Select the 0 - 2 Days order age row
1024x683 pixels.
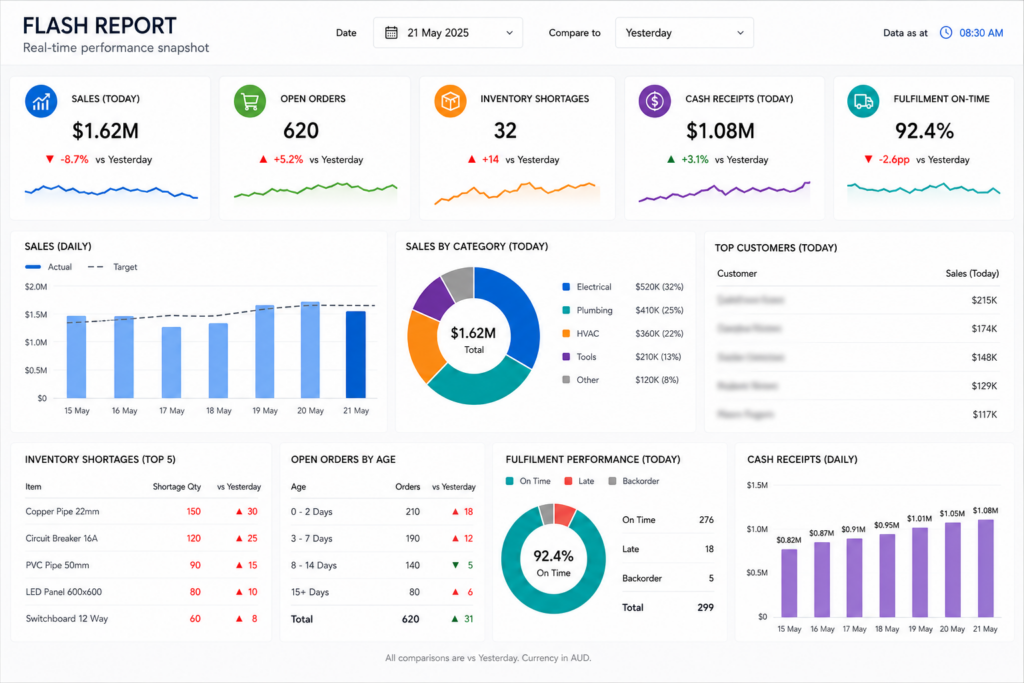click(383, 512)
